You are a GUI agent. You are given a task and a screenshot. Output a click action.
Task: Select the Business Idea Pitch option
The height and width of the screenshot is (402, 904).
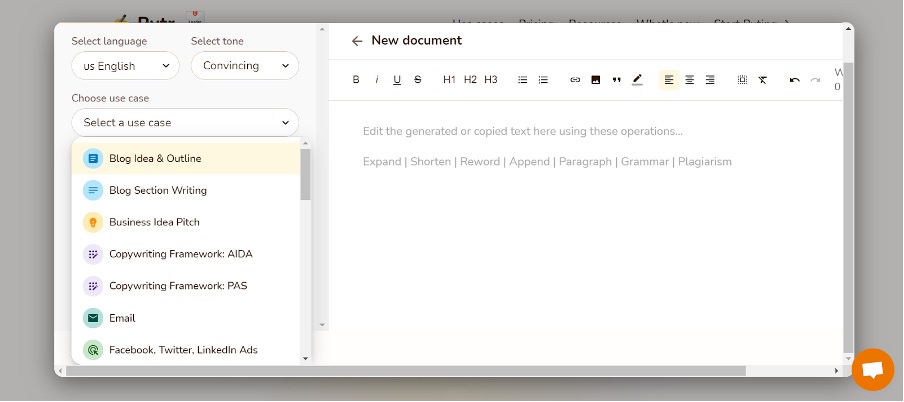pyautogui.click(x=154, y=222)
